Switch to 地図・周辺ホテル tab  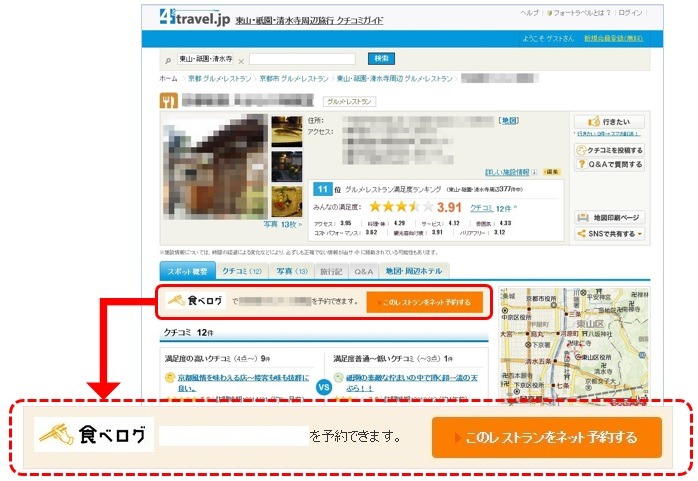(414, 271)
